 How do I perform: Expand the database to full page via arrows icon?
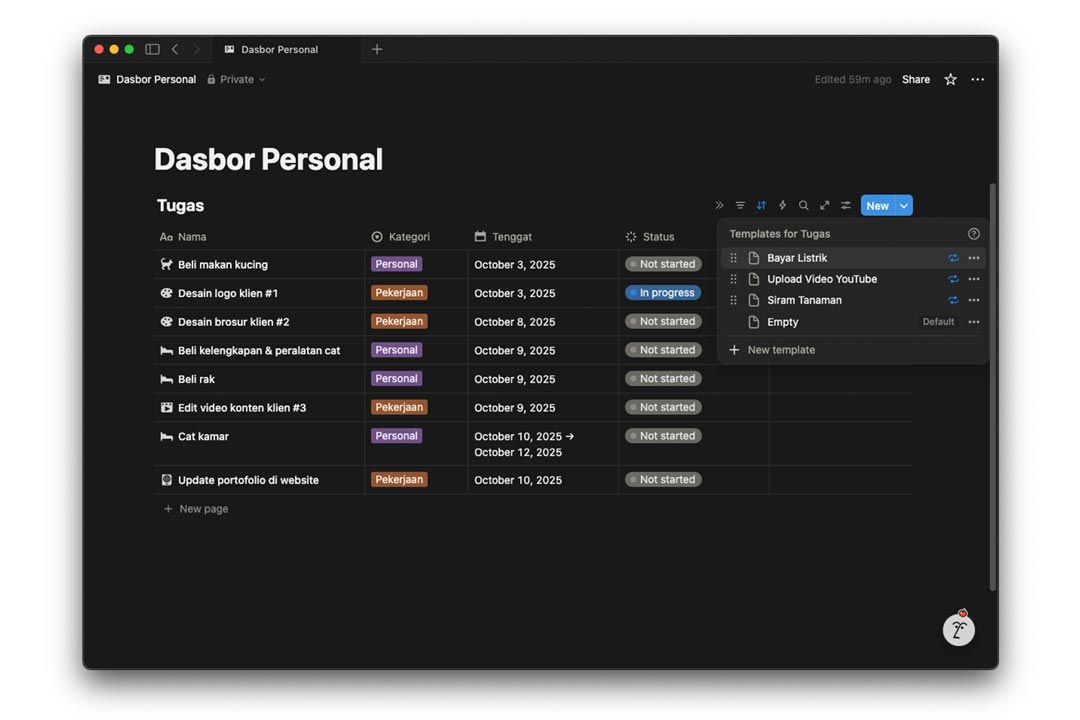point(824,205)
